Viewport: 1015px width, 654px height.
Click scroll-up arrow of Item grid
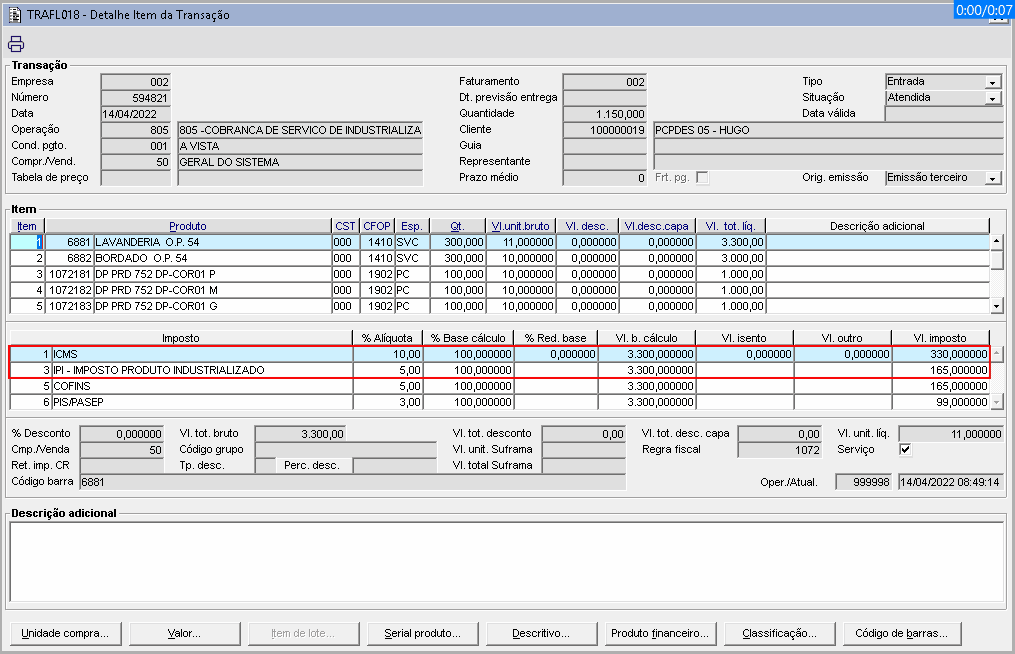click(x=997, y=242)
